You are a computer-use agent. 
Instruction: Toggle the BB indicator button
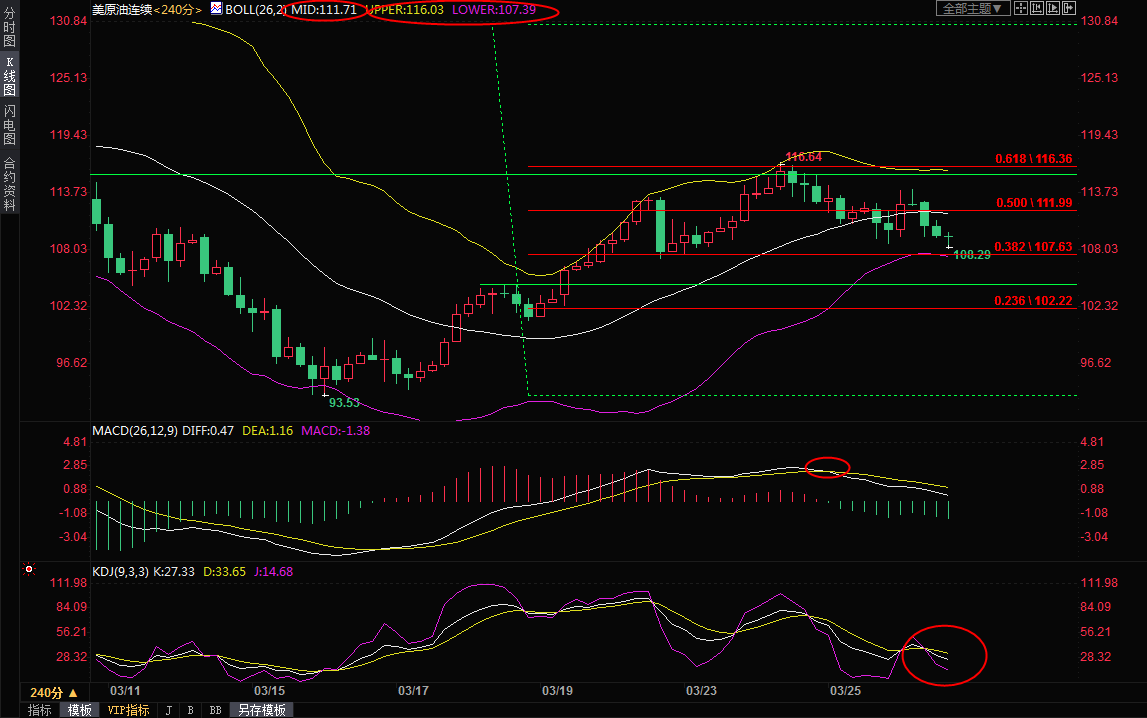coord(214,710)
